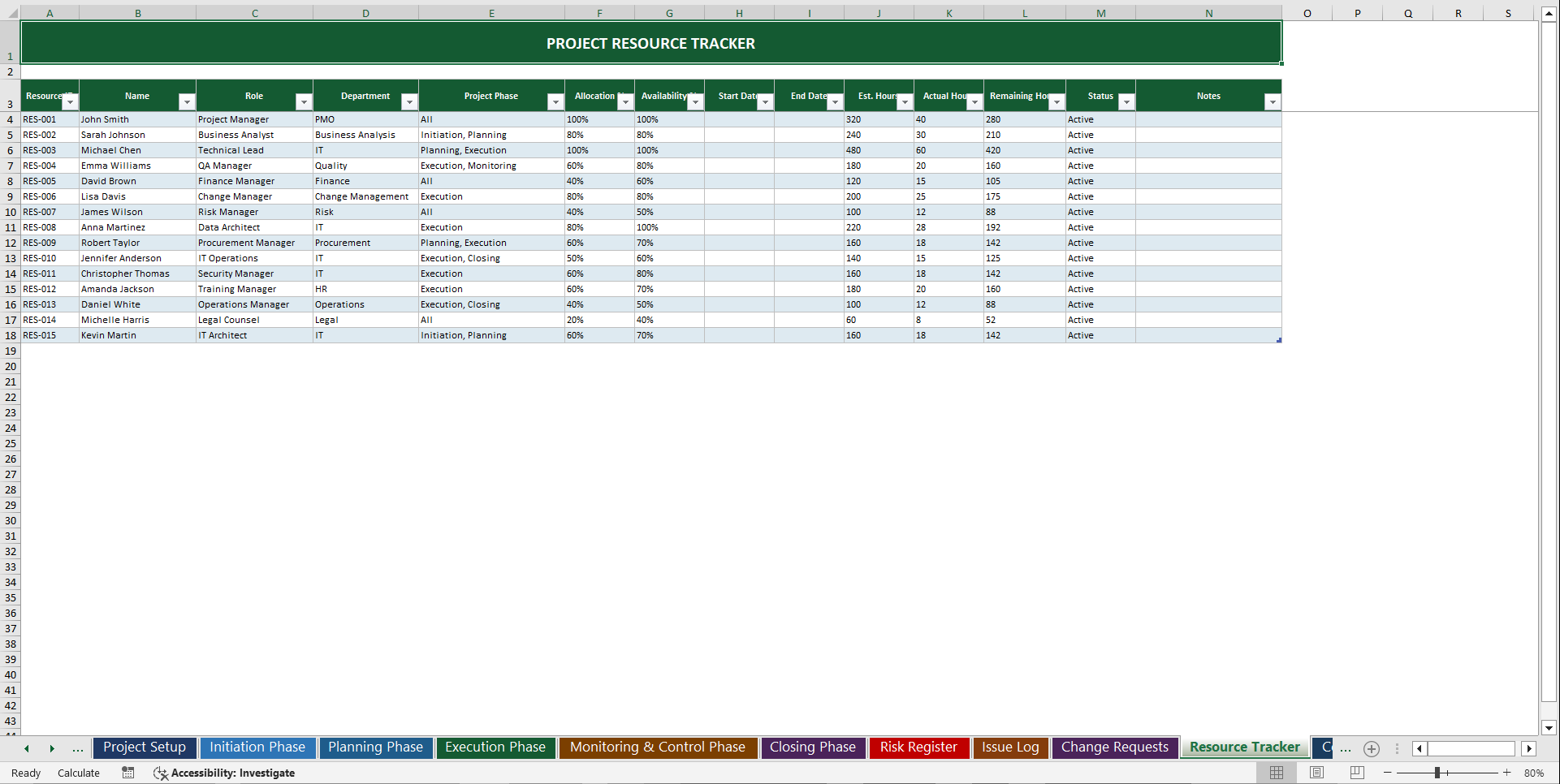Open the Est. Hours filter dropdown

click(905, 102)
